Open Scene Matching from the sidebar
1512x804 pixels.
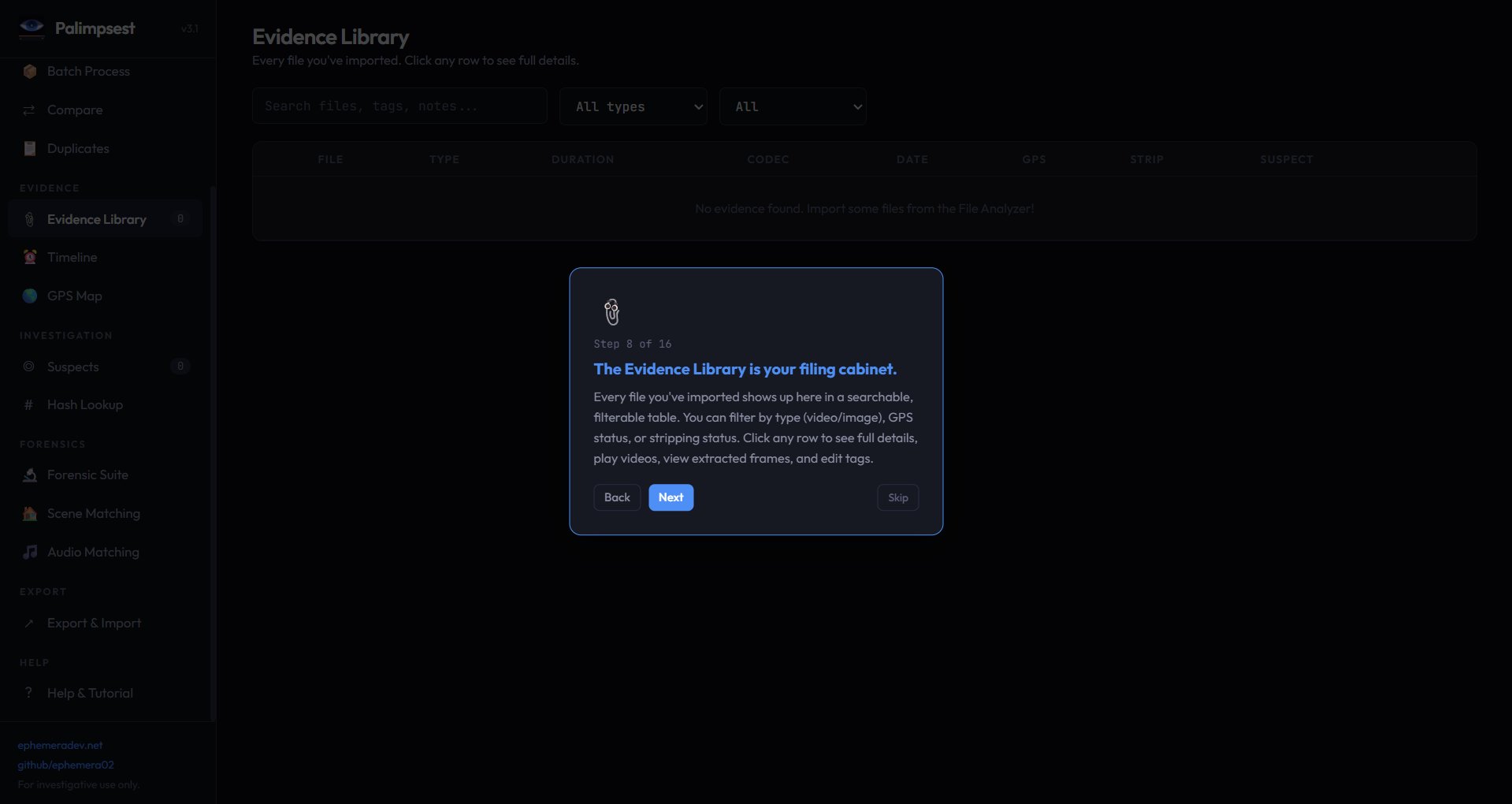(93, 514)
